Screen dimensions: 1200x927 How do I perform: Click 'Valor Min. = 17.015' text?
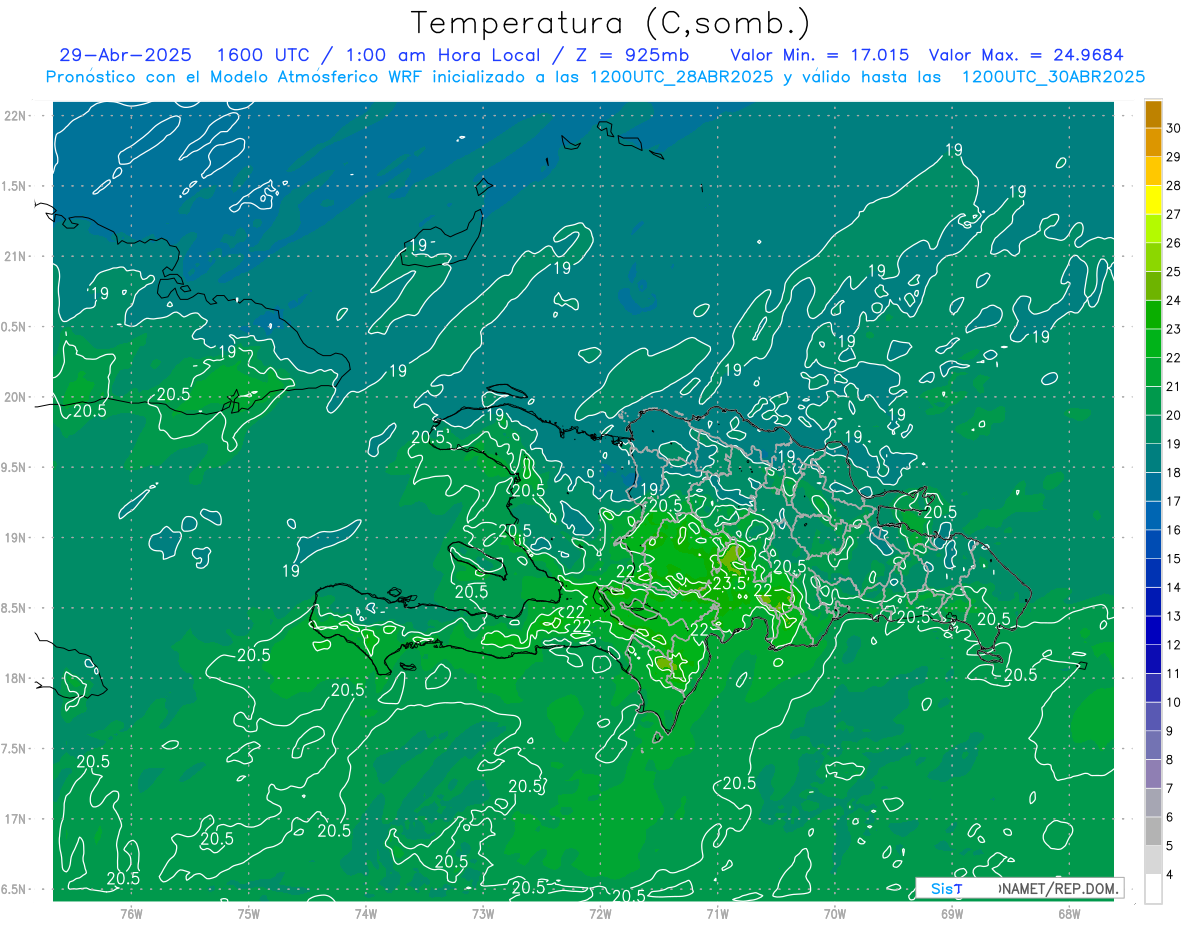click(x=820, y=55)
